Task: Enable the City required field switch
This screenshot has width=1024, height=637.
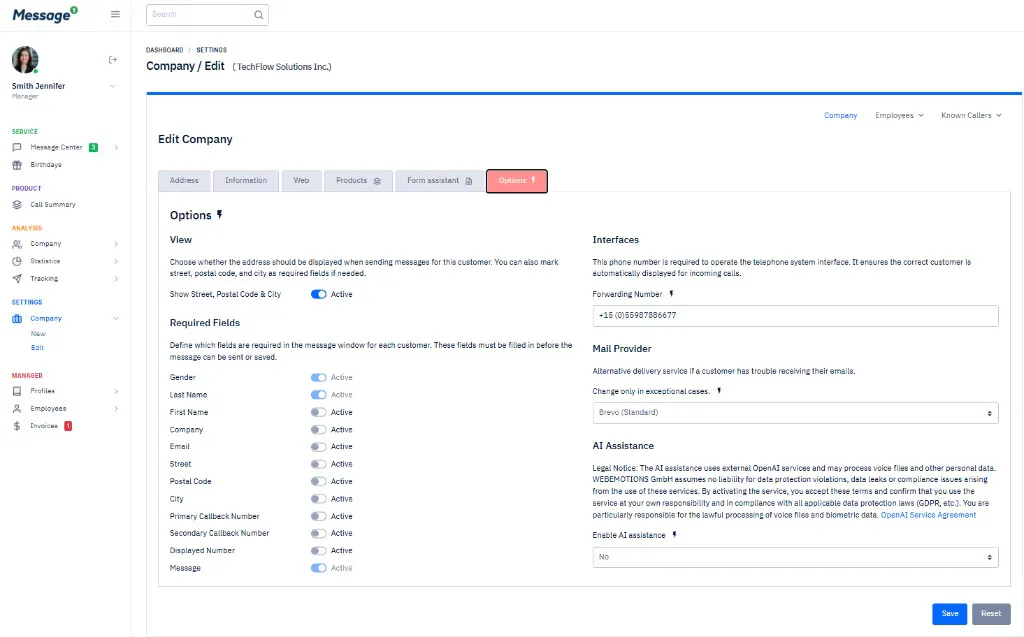Action: [319, 499]
